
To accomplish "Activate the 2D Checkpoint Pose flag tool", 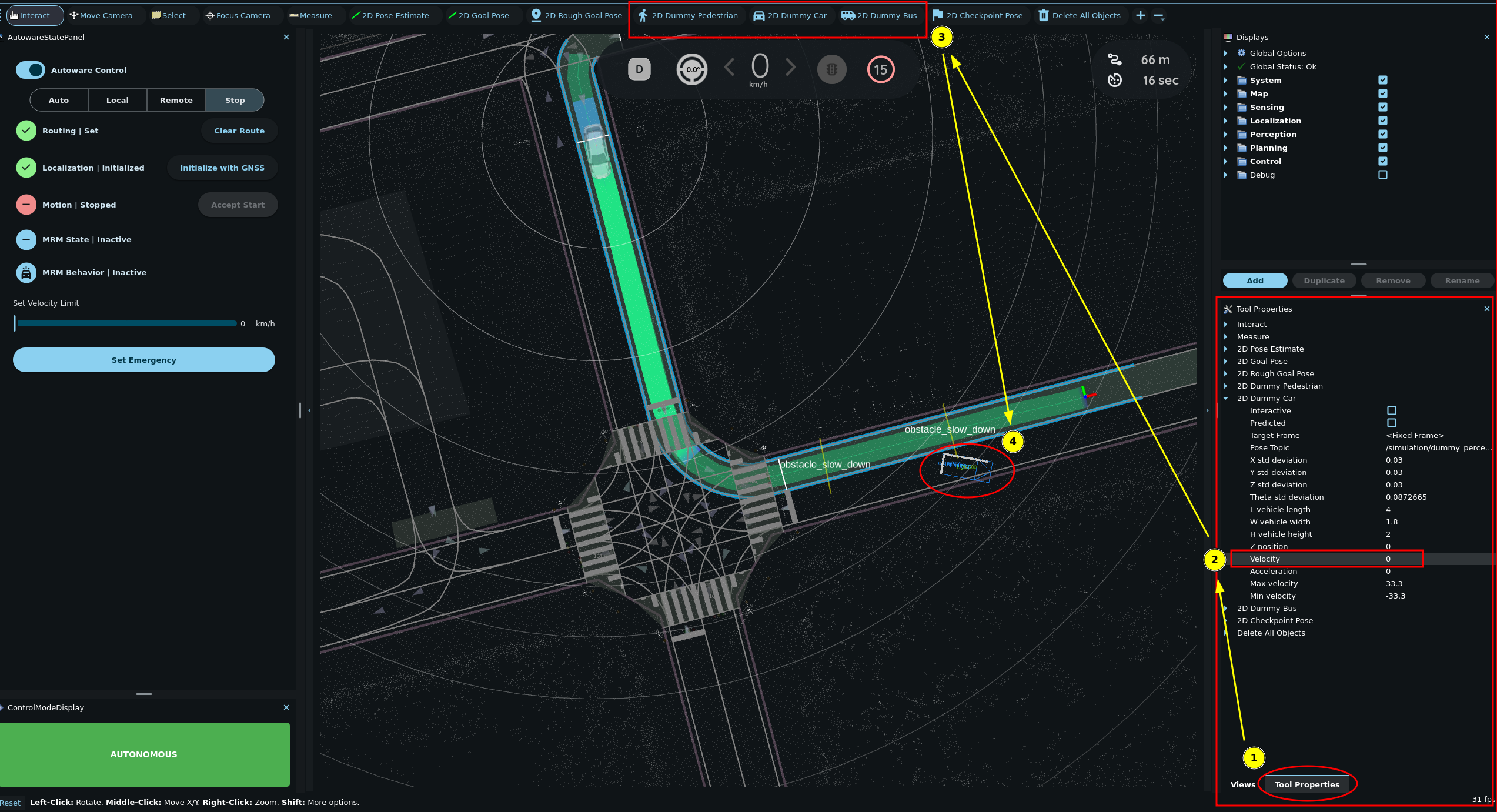I will point(977,15).
